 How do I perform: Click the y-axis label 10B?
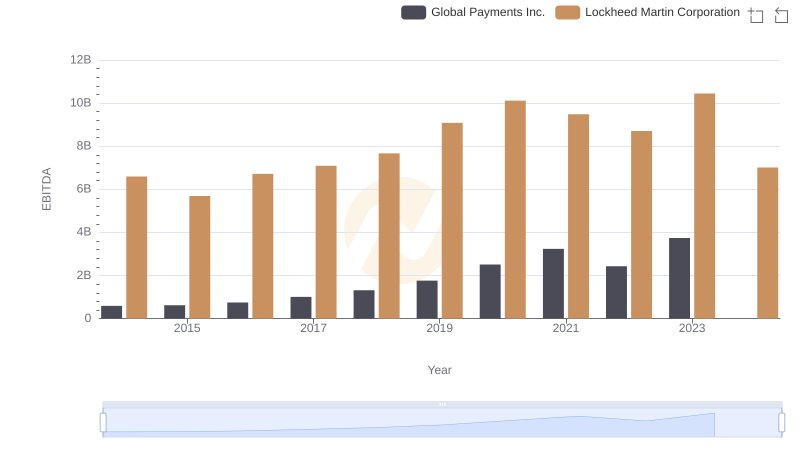coord(81,103)
